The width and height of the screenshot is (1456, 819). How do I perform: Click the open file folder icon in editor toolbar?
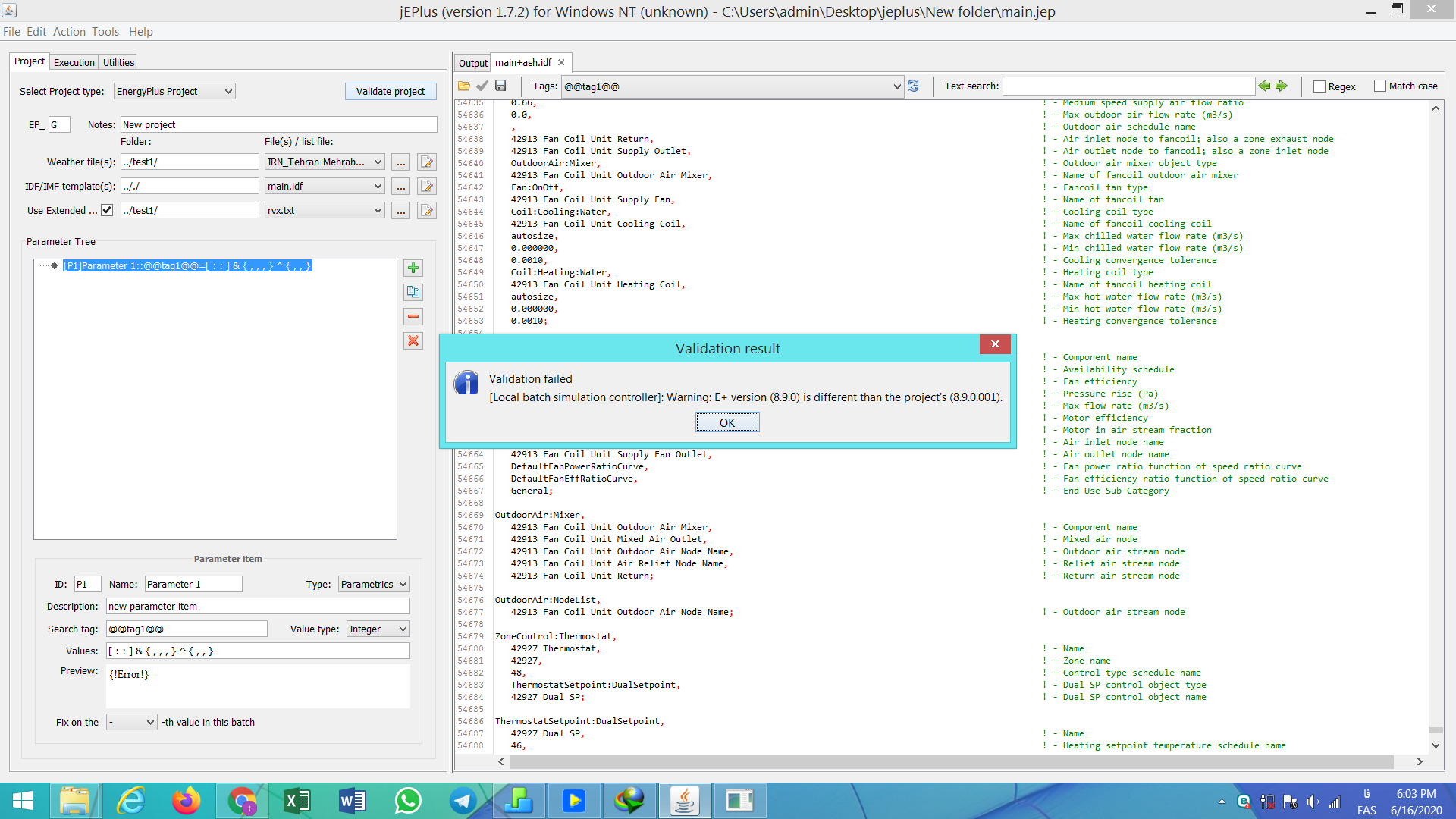[464, 86]
